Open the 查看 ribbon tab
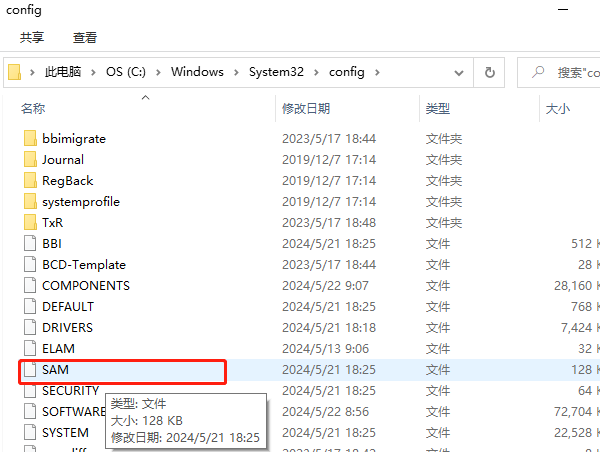Viewport: 600px width, 452px height. [85, 38]
